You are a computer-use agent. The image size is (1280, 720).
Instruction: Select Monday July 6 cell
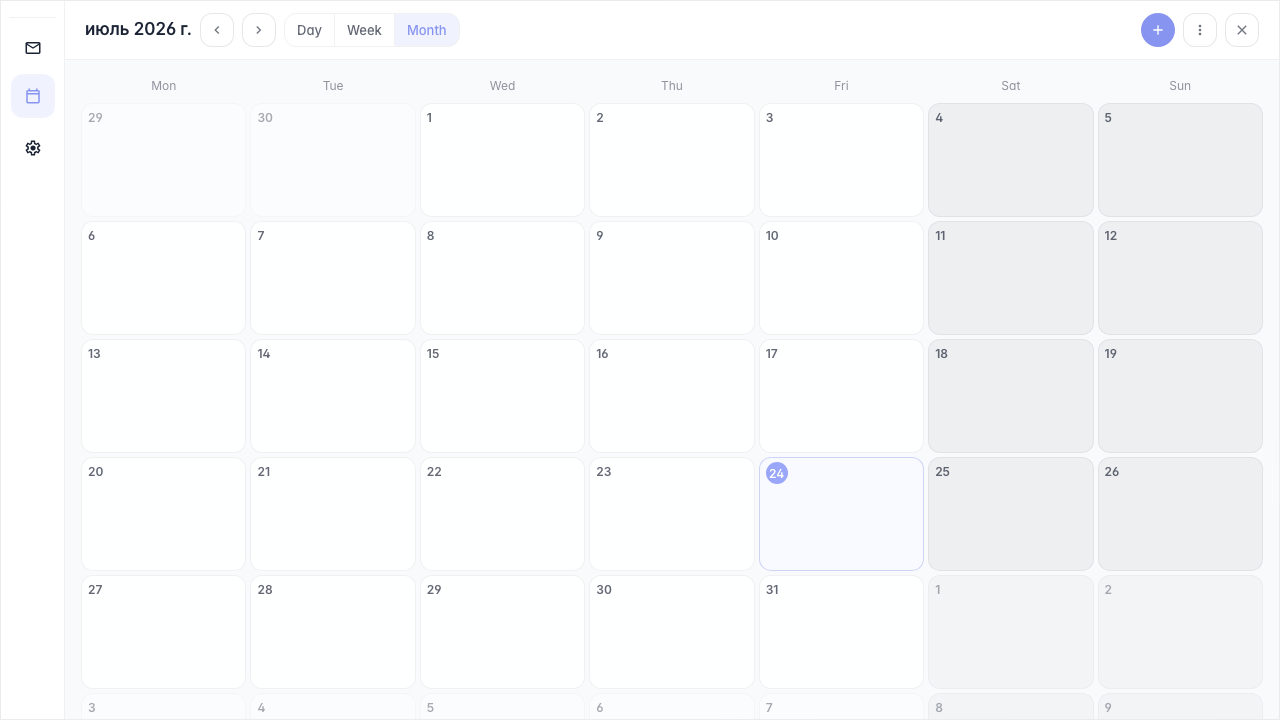[163, 278]
